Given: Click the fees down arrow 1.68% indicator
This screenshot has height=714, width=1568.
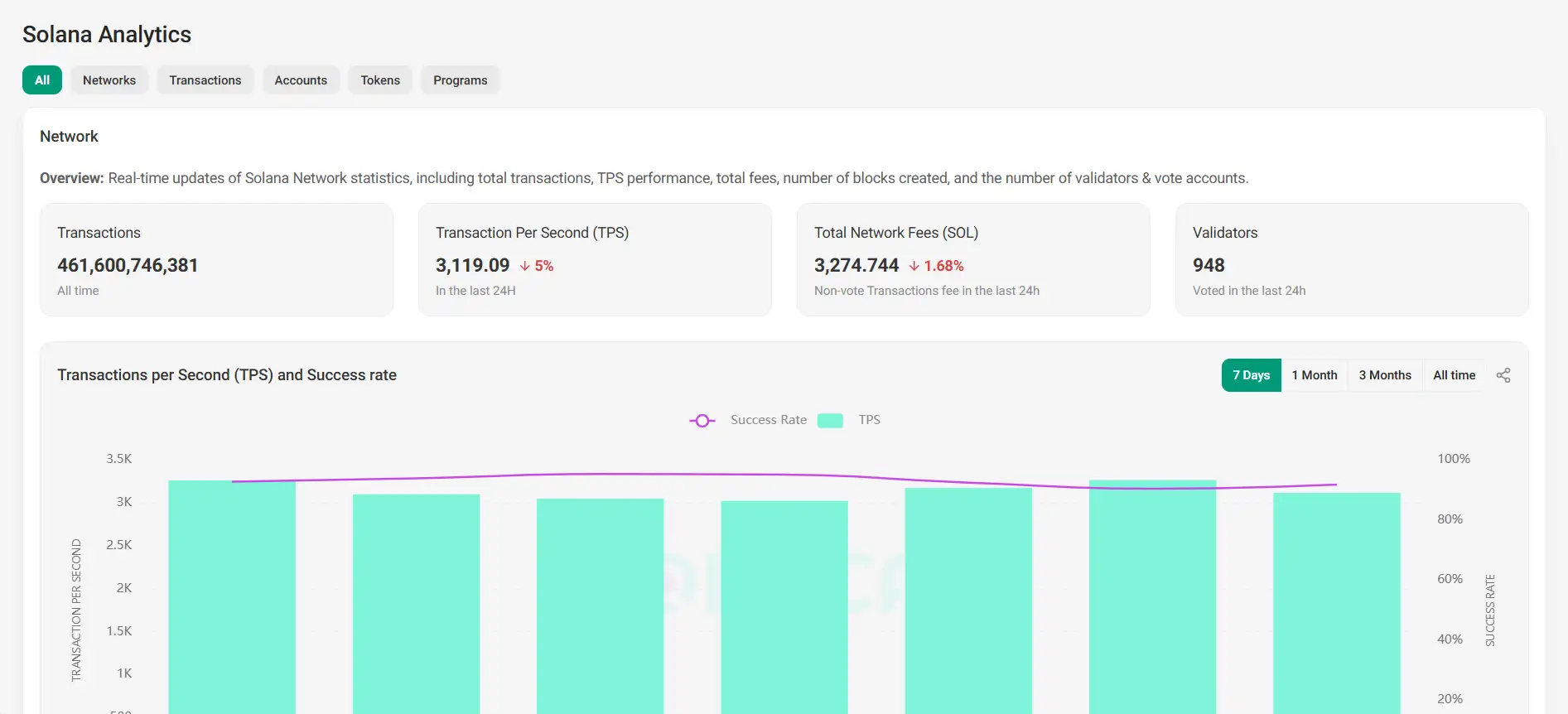Looking at the screenshot, I should point(936,266).
